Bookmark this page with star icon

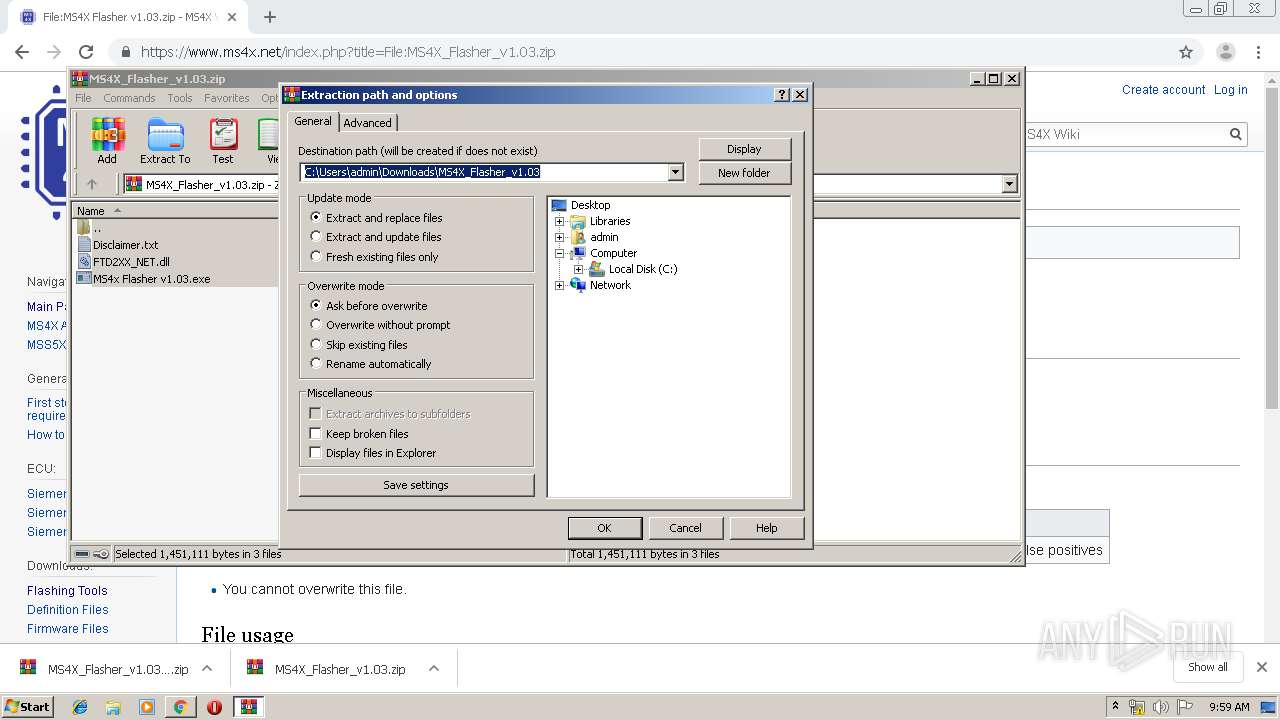pyautogui.click(x=1186, y=52)
